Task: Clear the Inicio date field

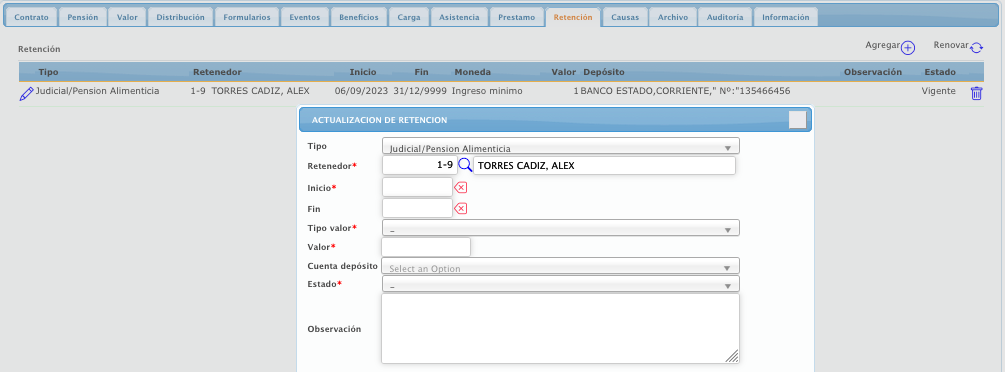Action: pos(461,187)
